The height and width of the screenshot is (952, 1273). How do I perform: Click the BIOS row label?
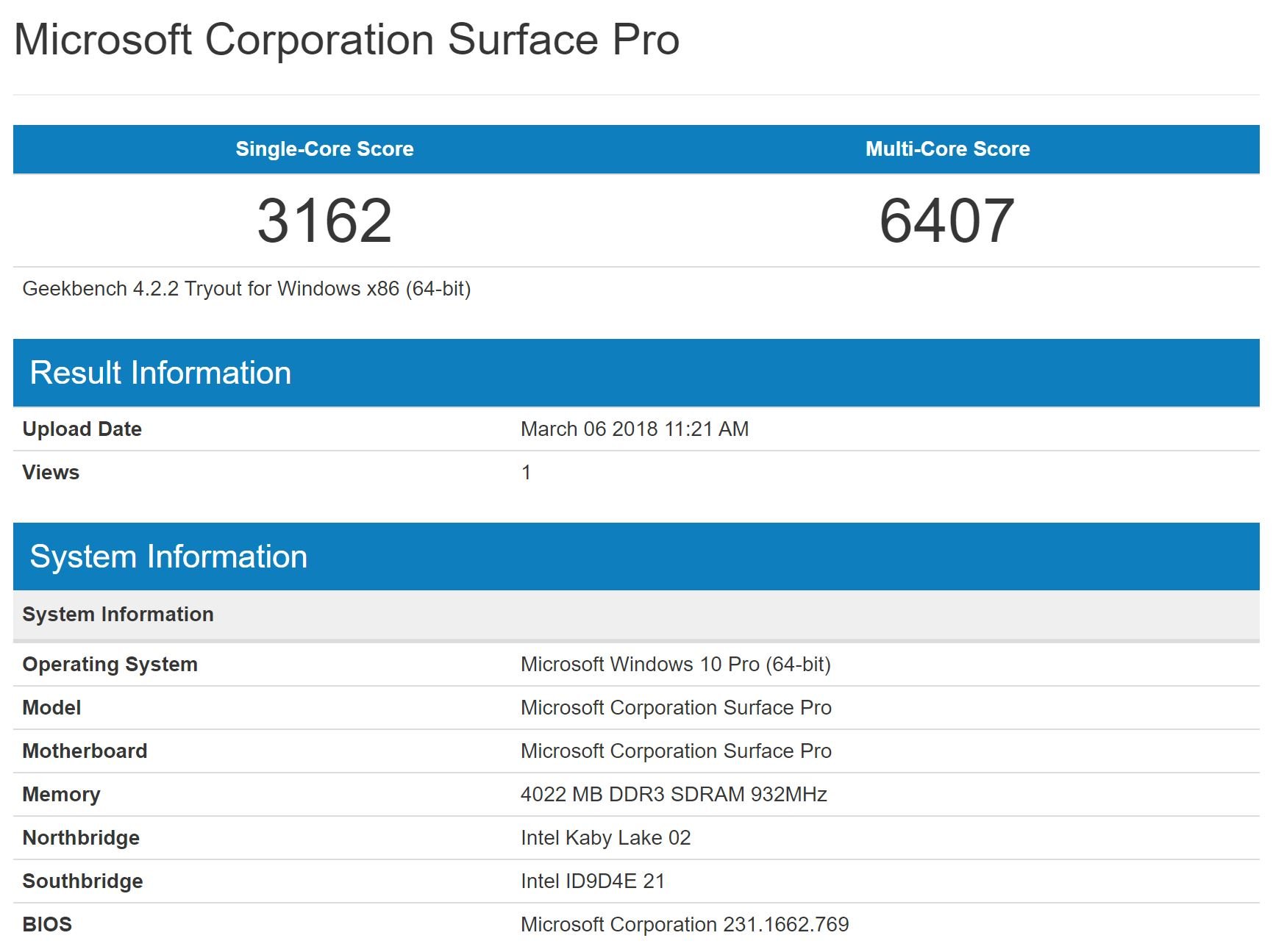[x=47, y=925]
